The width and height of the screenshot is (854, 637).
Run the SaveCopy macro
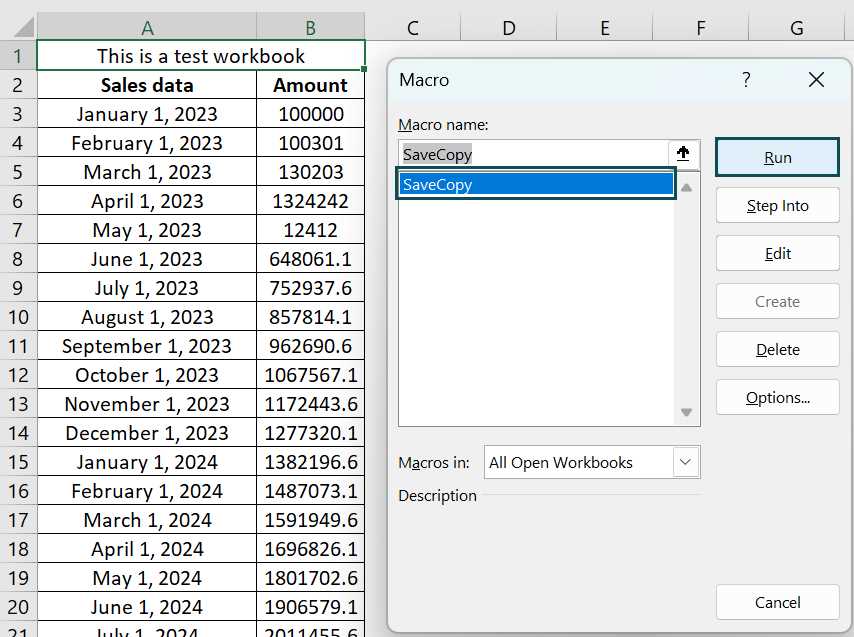pyautogui.click(x=777, y=157)
